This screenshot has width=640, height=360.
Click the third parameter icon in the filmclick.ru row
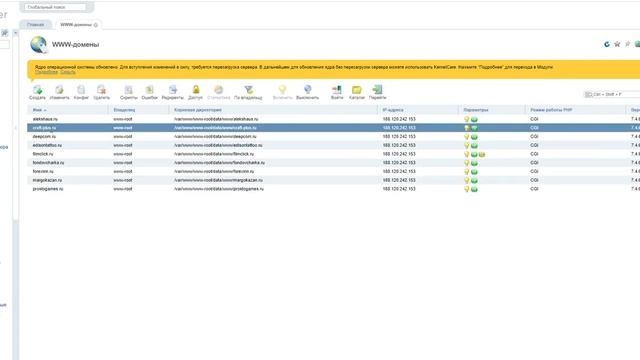(x=482, y=154)
